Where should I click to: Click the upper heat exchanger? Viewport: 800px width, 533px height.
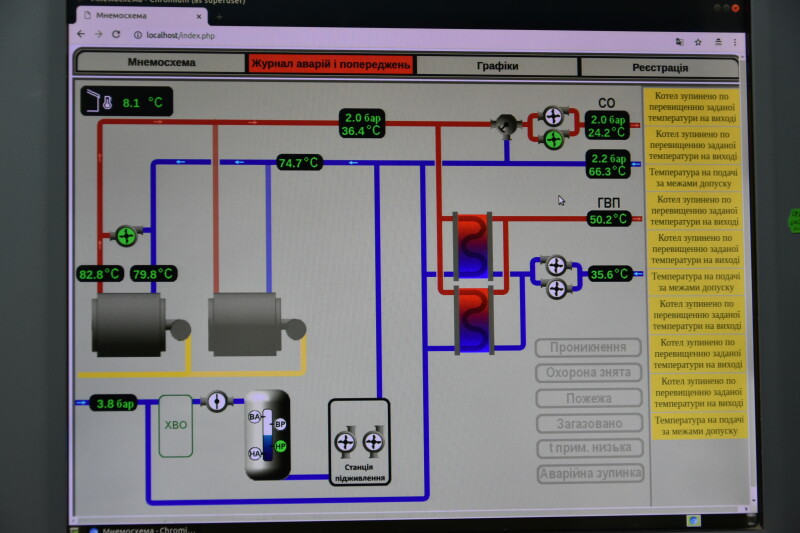click(473, 246)
